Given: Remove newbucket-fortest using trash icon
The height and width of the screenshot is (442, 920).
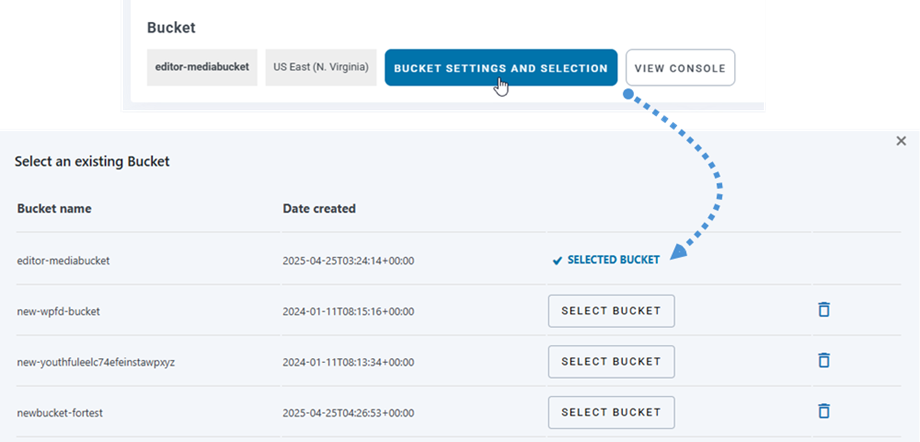Looking at the screenshot, I should coord(824,411).
